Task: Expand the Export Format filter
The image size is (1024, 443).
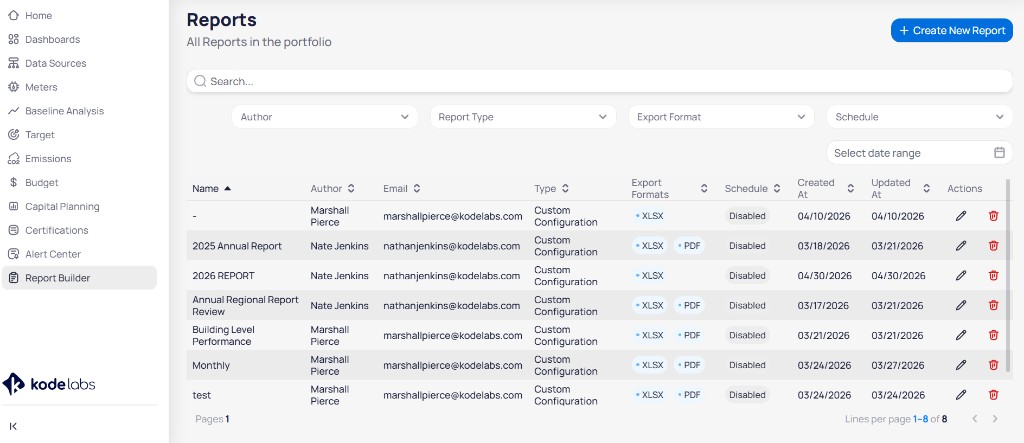Action: pos(721,117)
